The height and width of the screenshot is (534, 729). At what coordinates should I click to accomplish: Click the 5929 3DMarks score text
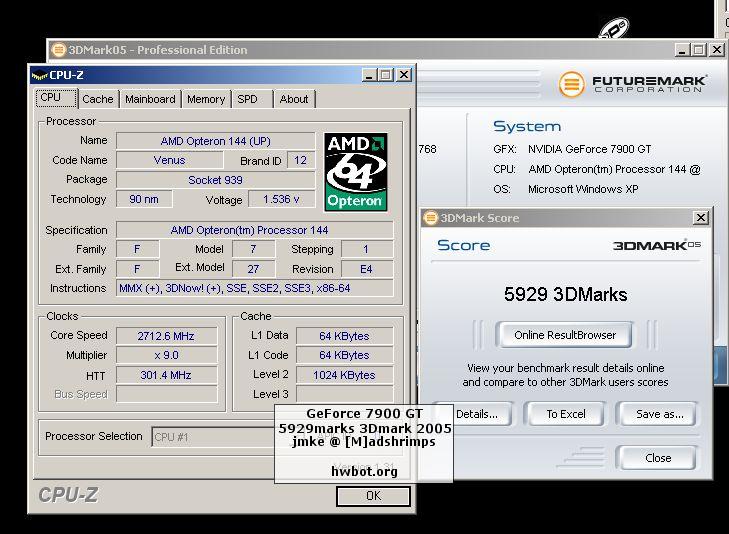(565, 294)
